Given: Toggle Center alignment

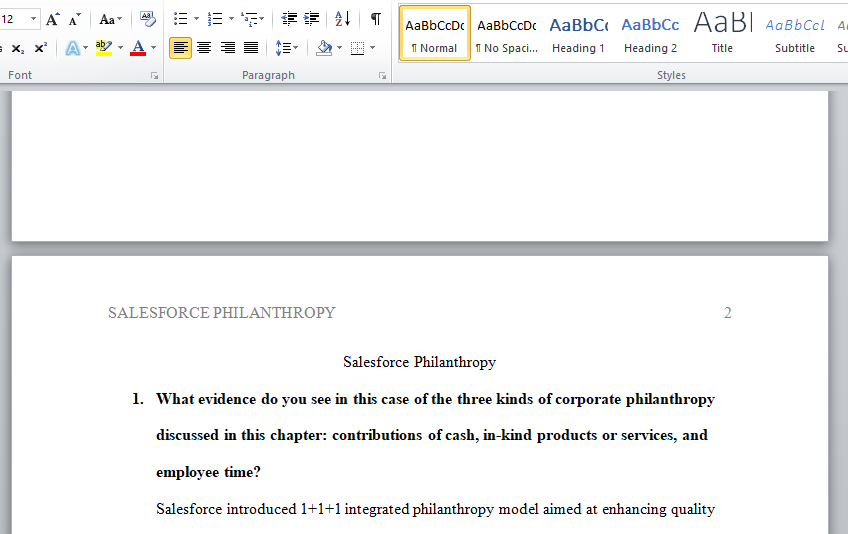Looking at the screenshot, I should [204, 48].
